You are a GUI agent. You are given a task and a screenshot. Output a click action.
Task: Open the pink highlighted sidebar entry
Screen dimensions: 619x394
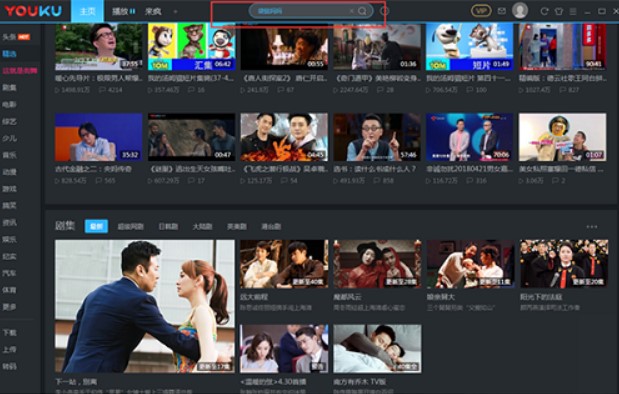tap(20, 71)
